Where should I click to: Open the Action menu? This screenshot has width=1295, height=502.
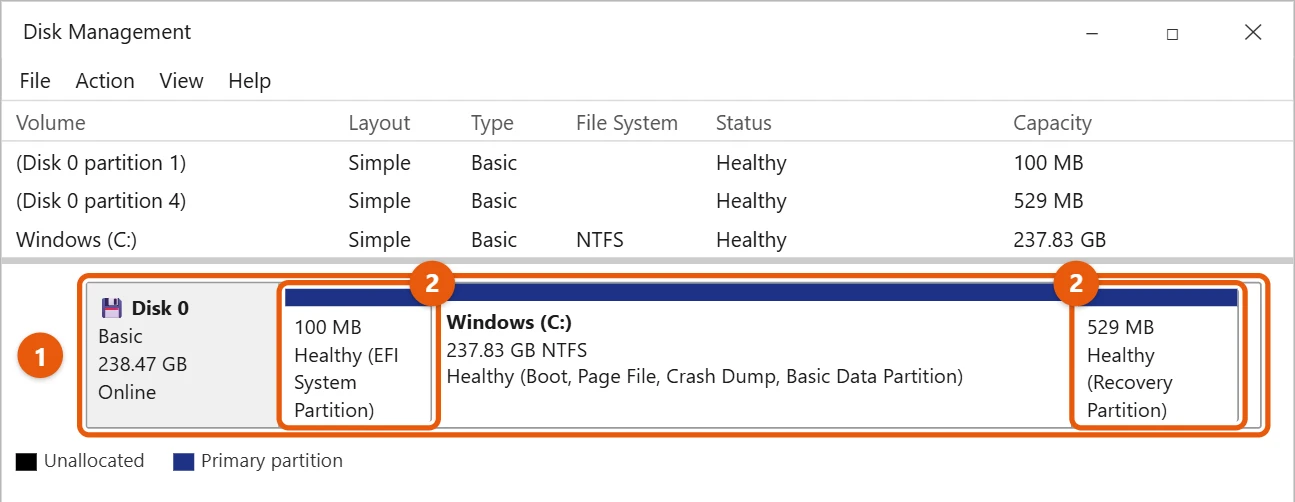click(x=105, y=81)
